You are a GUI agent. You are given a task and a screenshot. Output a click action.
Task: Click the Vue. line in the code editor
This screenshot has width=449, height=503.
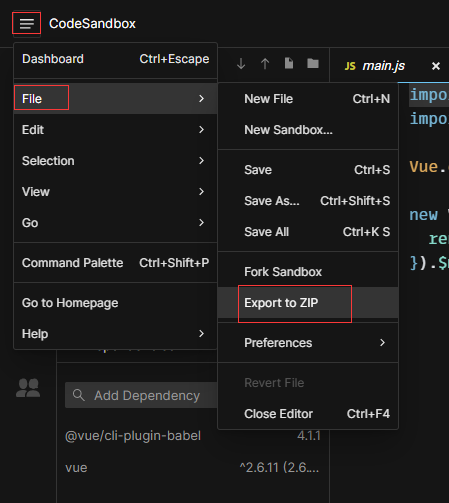coord(429,167)
